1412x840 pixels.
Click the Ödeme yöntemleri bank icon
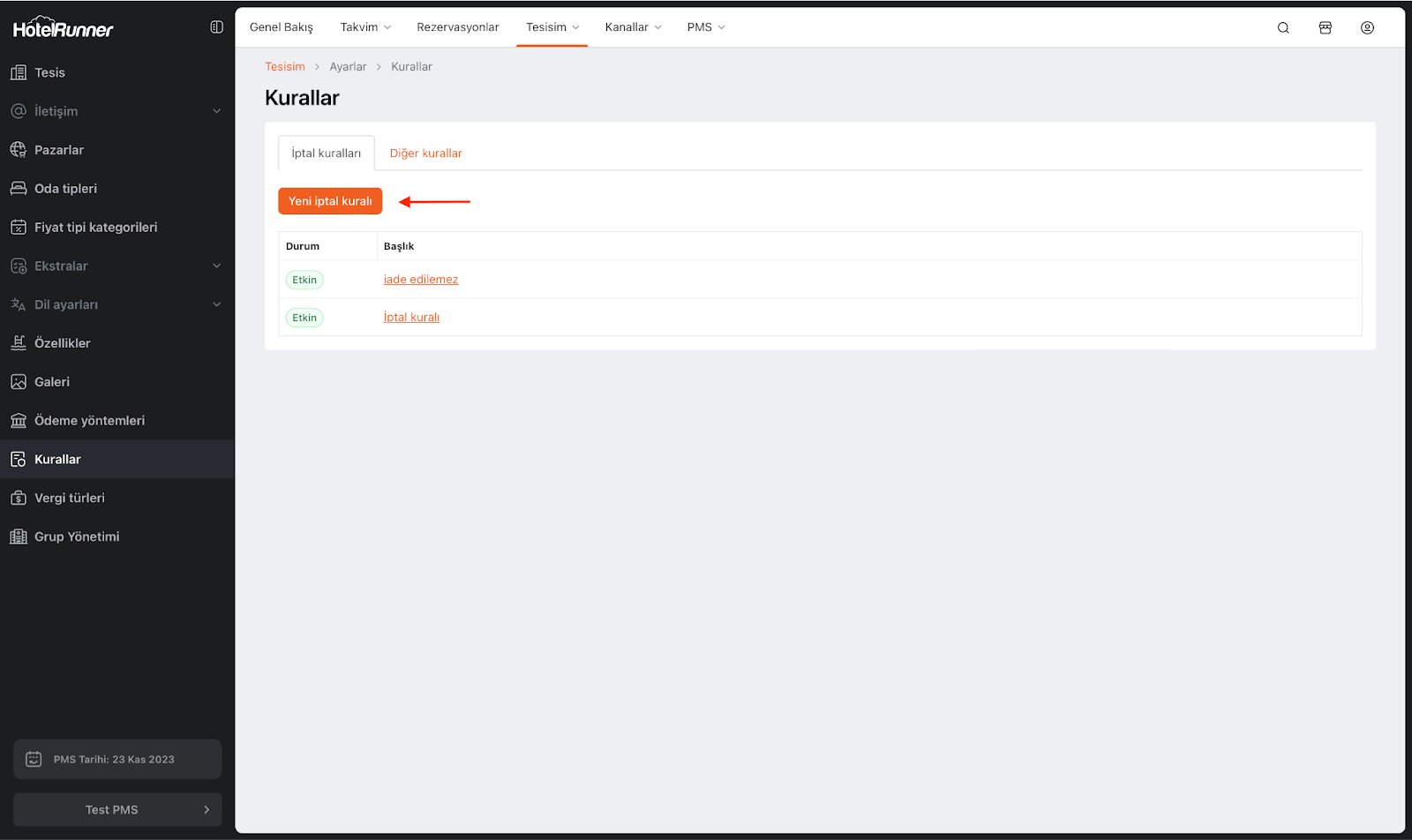[19, 421]
